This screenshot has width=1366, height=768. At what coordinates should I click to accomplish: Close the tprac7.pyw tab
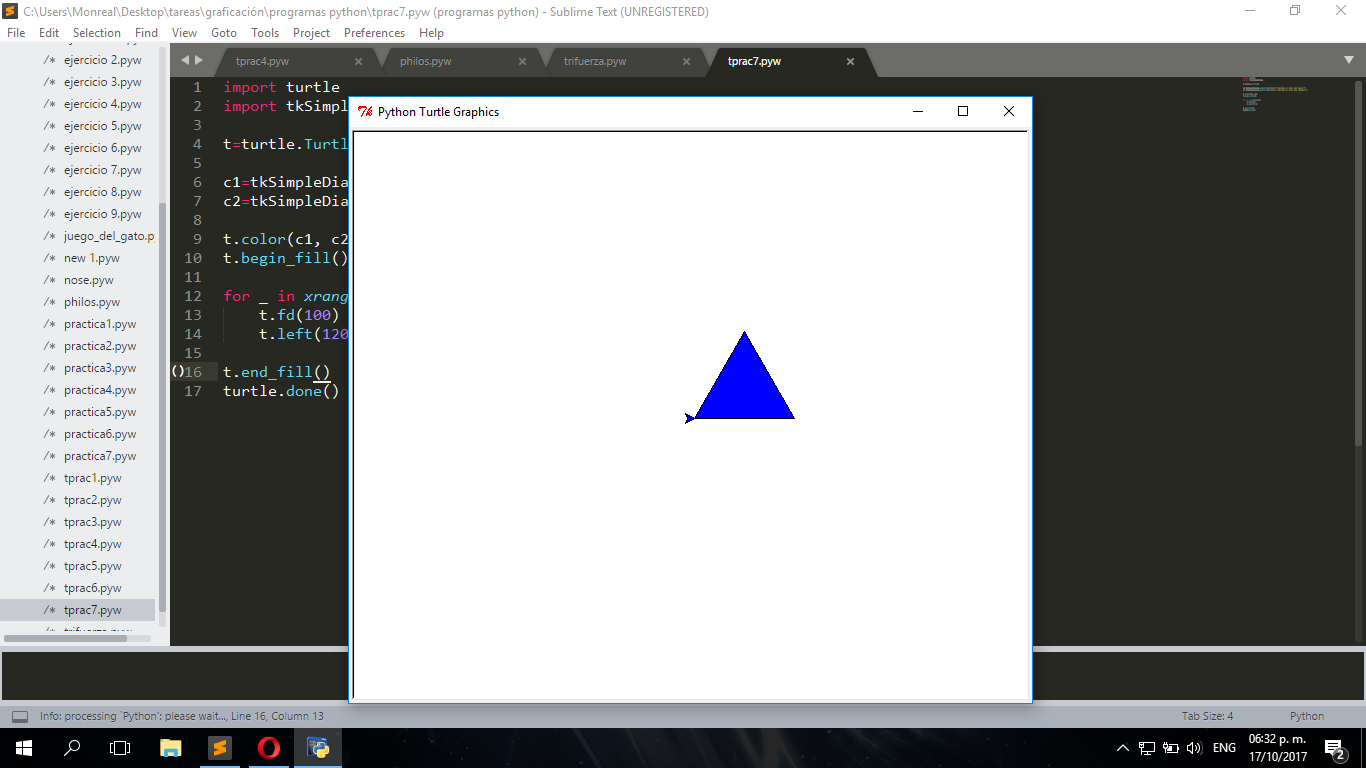click(x=850, y=61)
